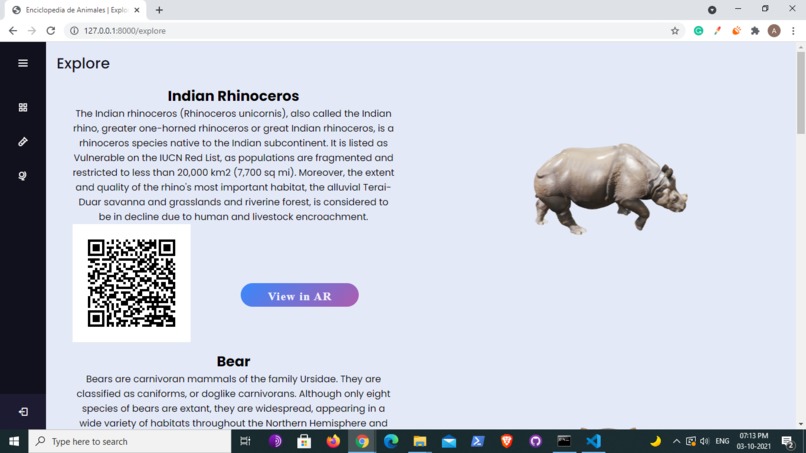Open the Chrome profile avatar

coord(774,31)
